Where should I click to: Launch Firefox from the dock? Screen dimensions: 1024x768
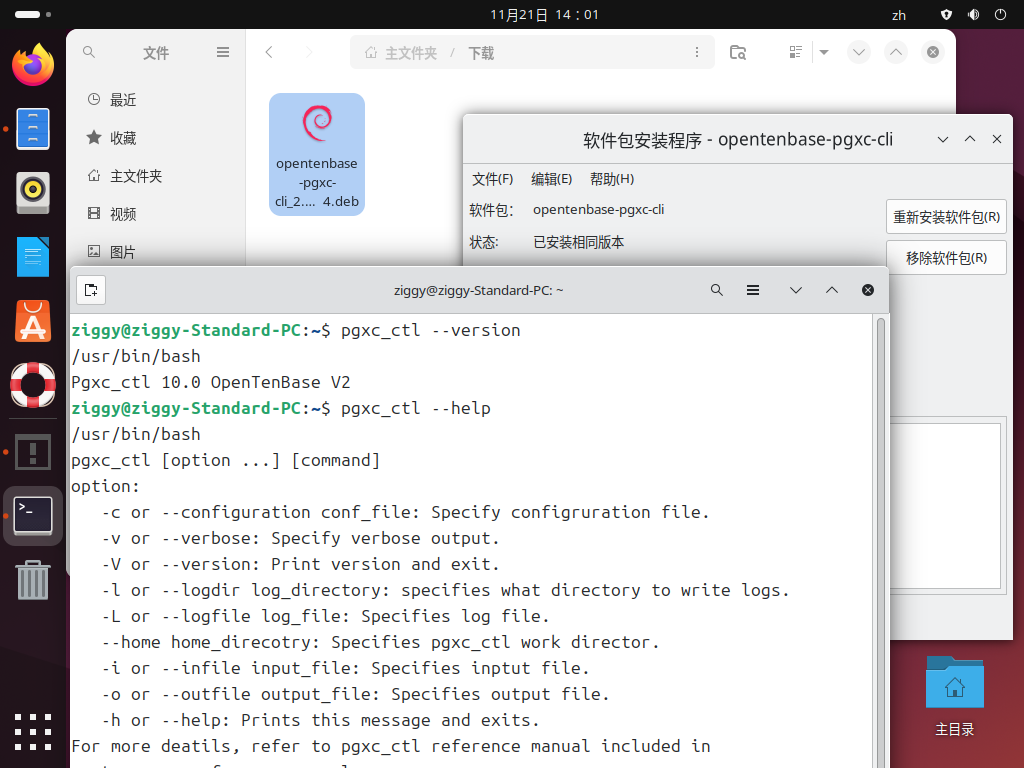33,65
